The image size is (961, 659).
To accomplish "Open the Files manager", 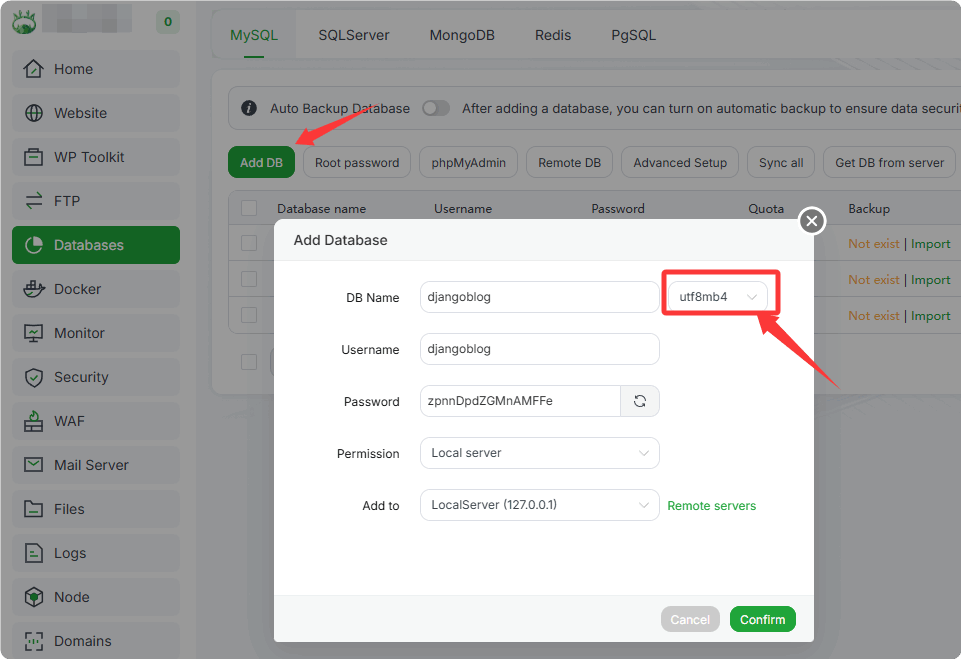I will (x=96, y=509).
